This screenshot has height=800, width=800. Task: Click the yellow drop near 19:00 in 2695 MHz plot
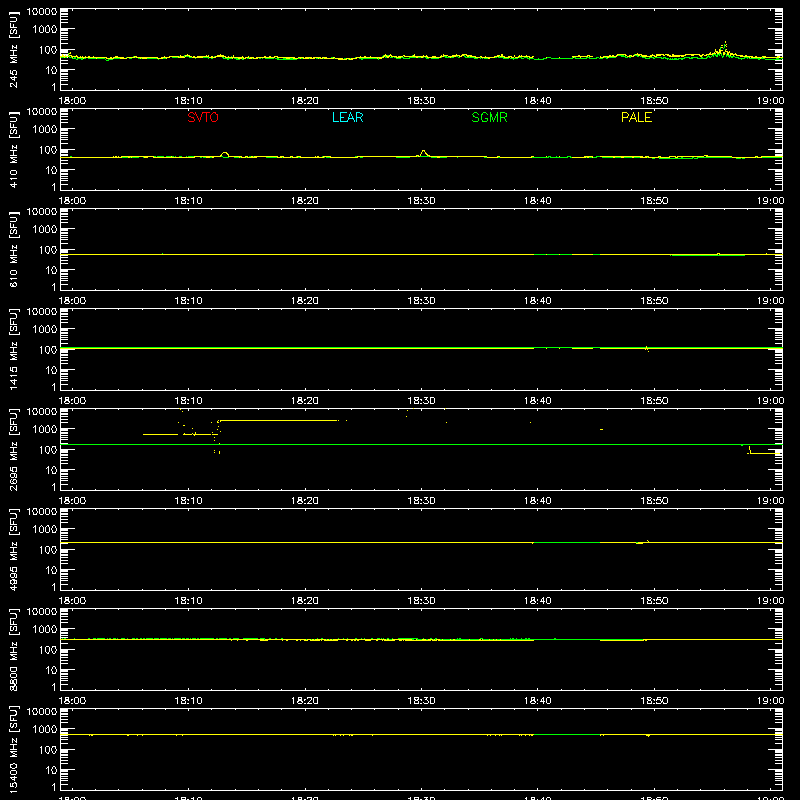[x=763, y=452]
